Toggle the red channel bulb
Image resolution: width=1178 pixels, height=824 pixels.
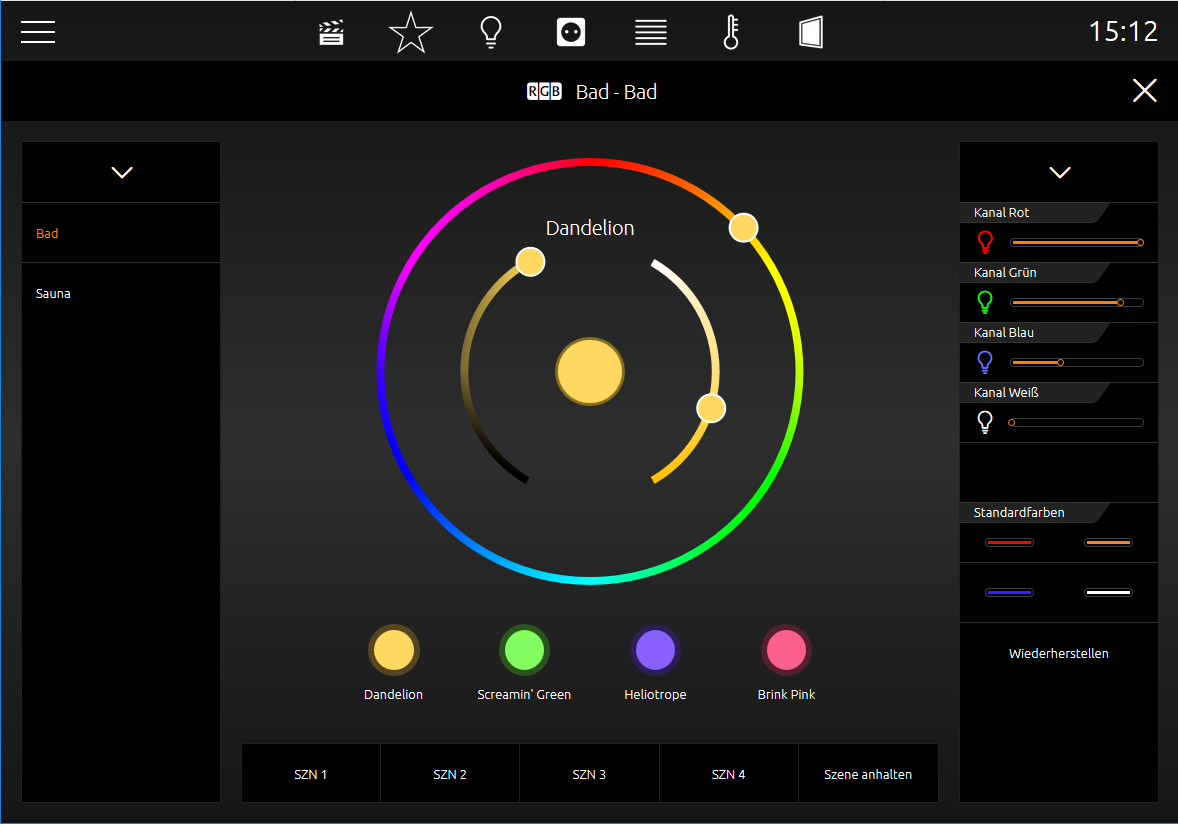pos(984,242)
